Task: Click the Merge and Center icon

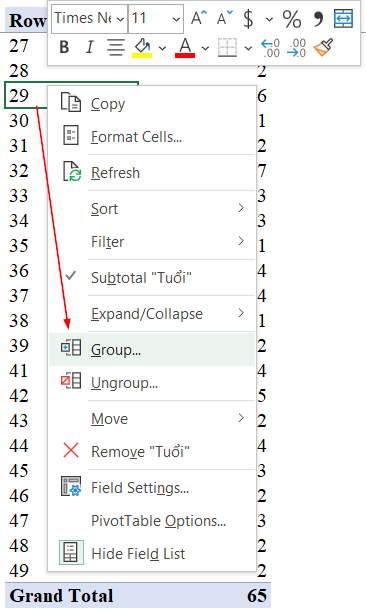Action: click(x=343, y=18)
